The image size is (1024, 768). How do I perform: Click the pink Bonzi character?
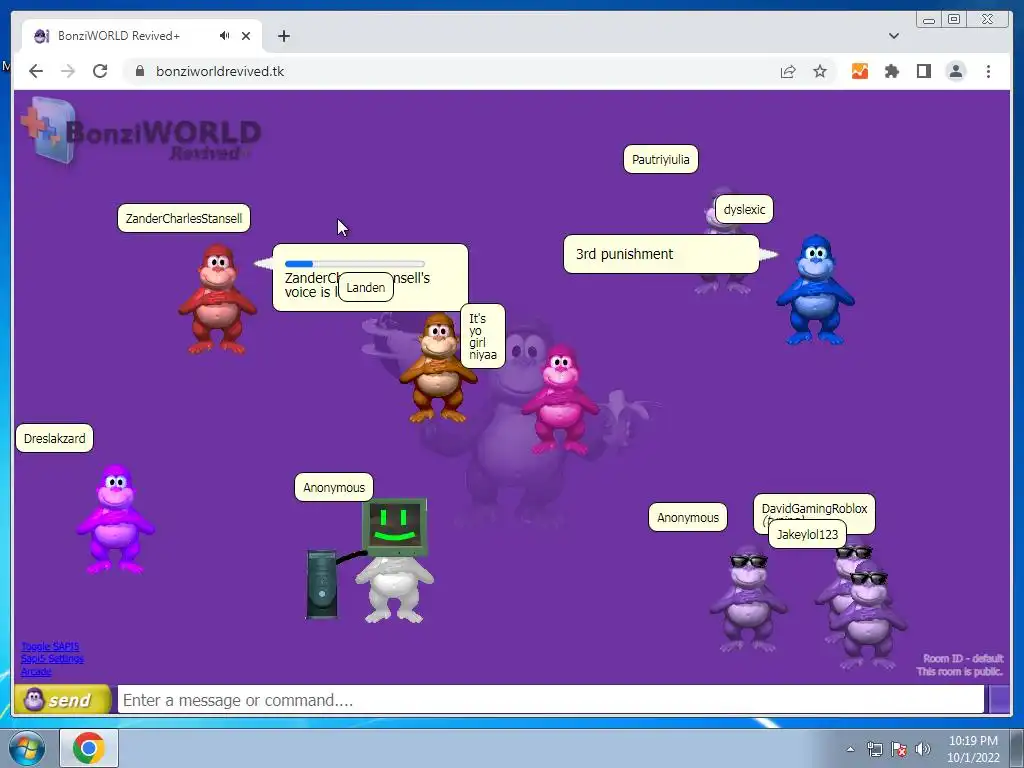tap(560, 400)
